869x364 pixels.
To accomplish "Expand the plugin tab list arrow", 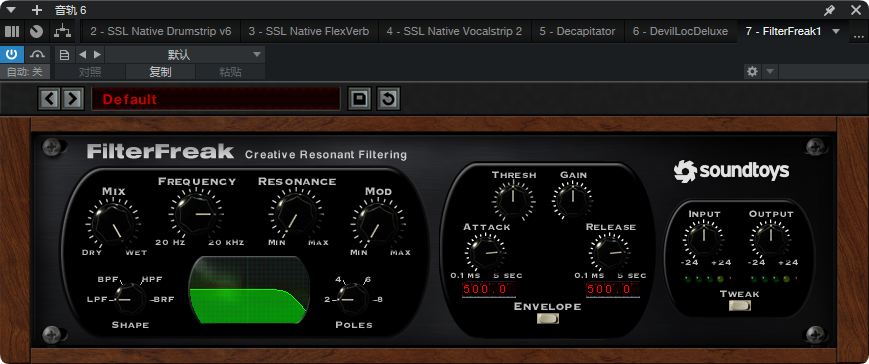I will coord(836,32).
